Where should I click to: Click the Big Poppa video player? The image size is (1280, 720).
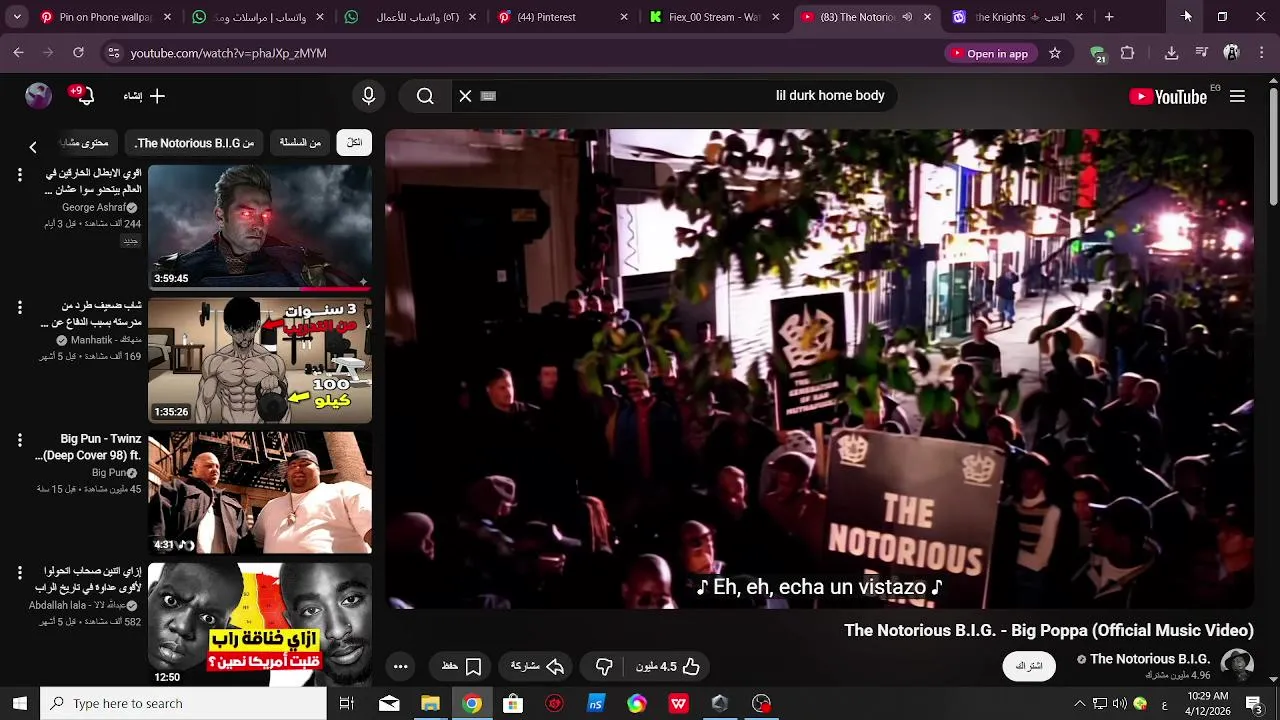[819, 369]
